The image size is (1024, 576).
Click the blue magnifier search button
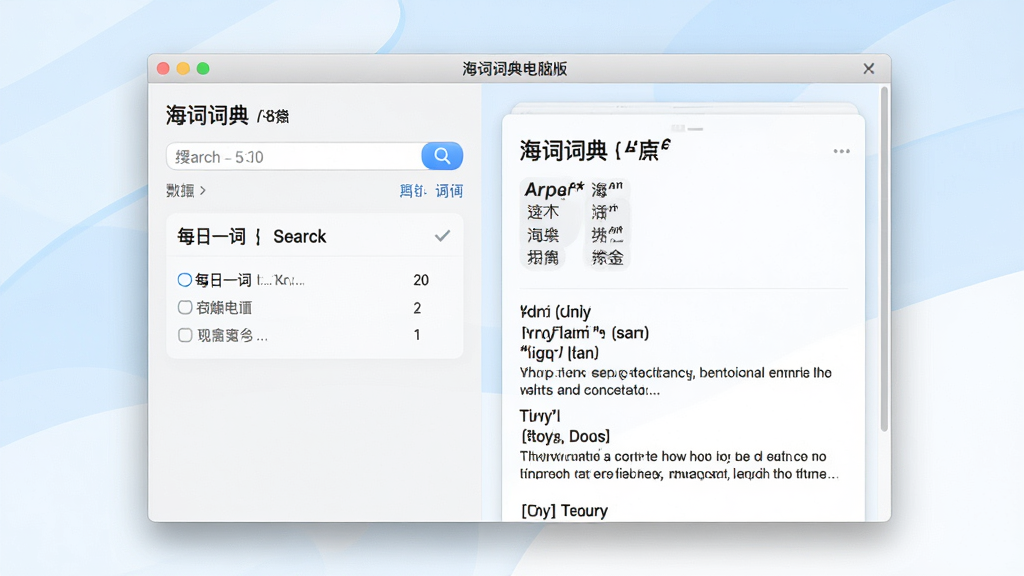coord(442,156)
